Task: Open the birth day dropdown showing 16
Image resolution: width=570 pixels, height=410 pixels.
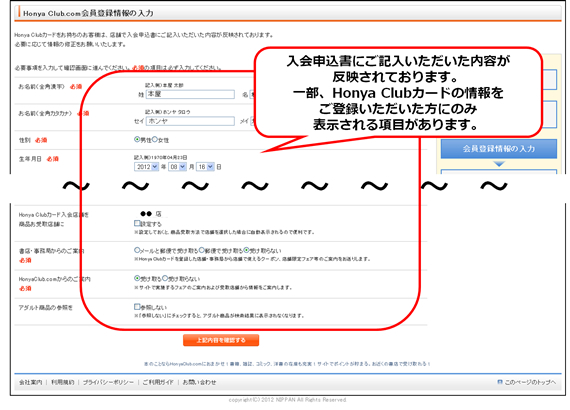Action: [x=205, y=167]
